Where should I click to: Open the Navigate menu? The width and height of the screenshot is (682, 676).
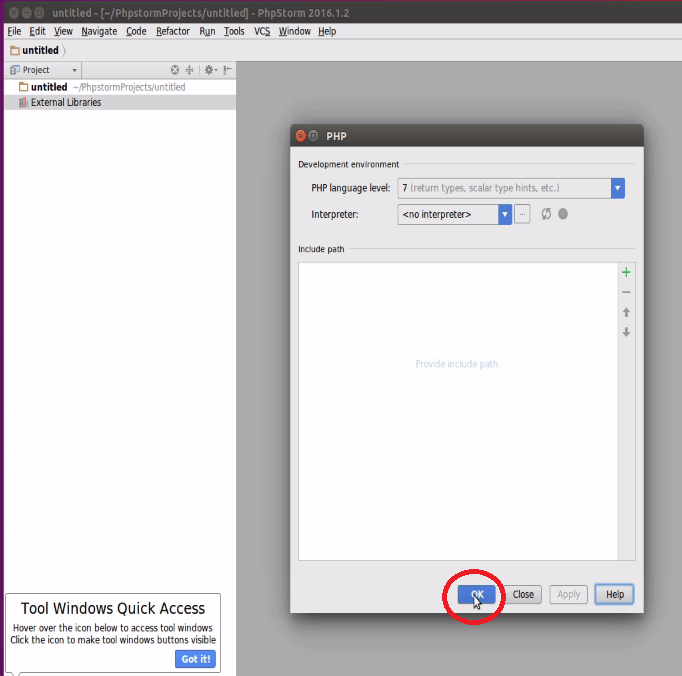point(99,31)
